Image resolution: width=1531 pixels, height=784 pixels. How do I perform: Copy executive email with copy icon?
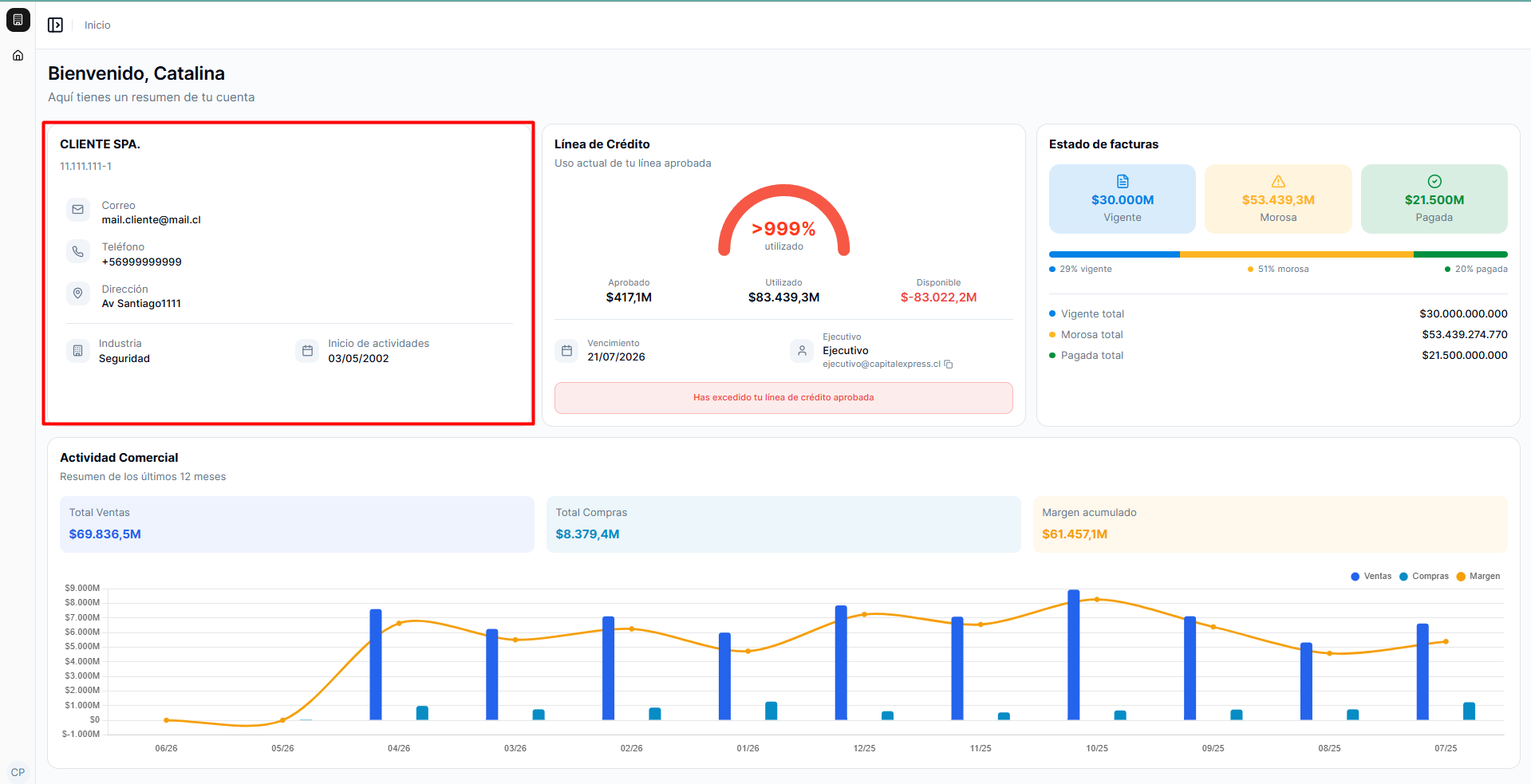pos(949,364)
